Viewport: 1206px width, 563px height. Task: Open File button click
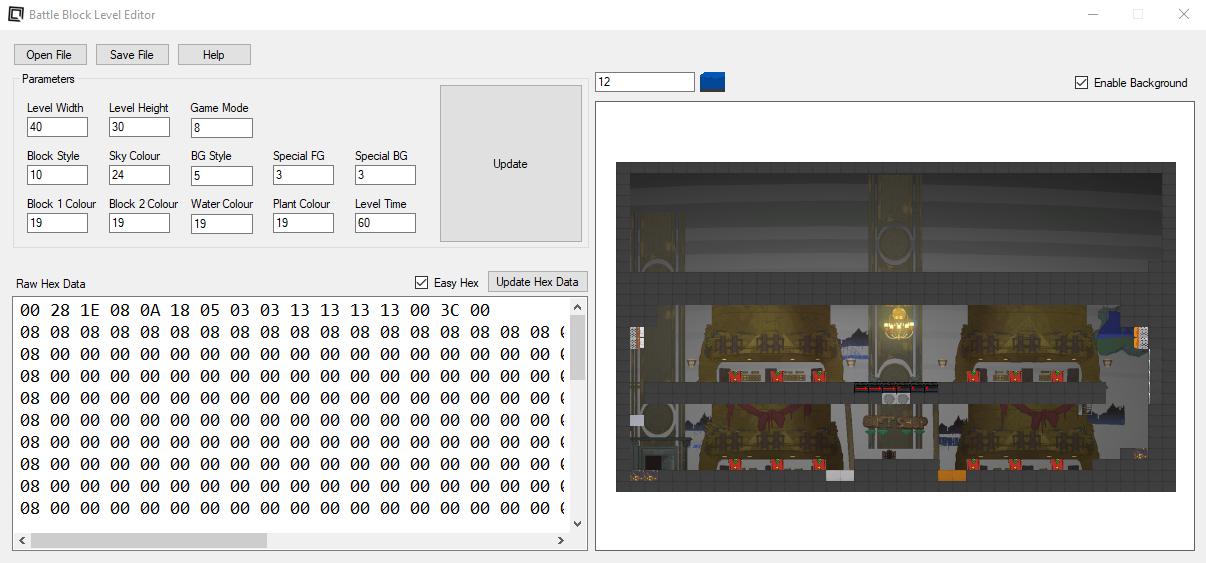50,55
